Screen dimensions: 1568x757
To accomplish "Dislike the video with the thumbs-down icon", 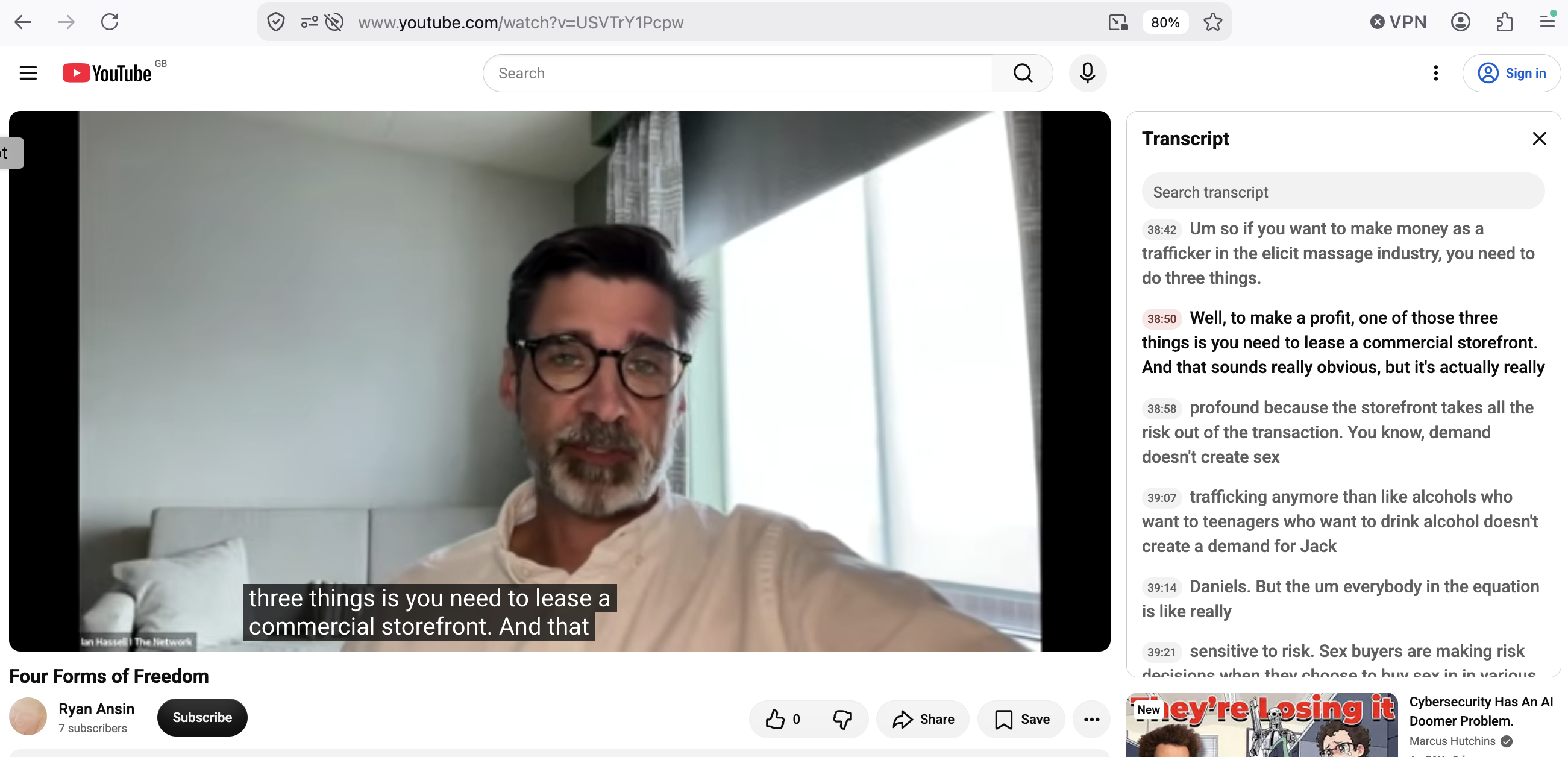I will click(842, 719).
